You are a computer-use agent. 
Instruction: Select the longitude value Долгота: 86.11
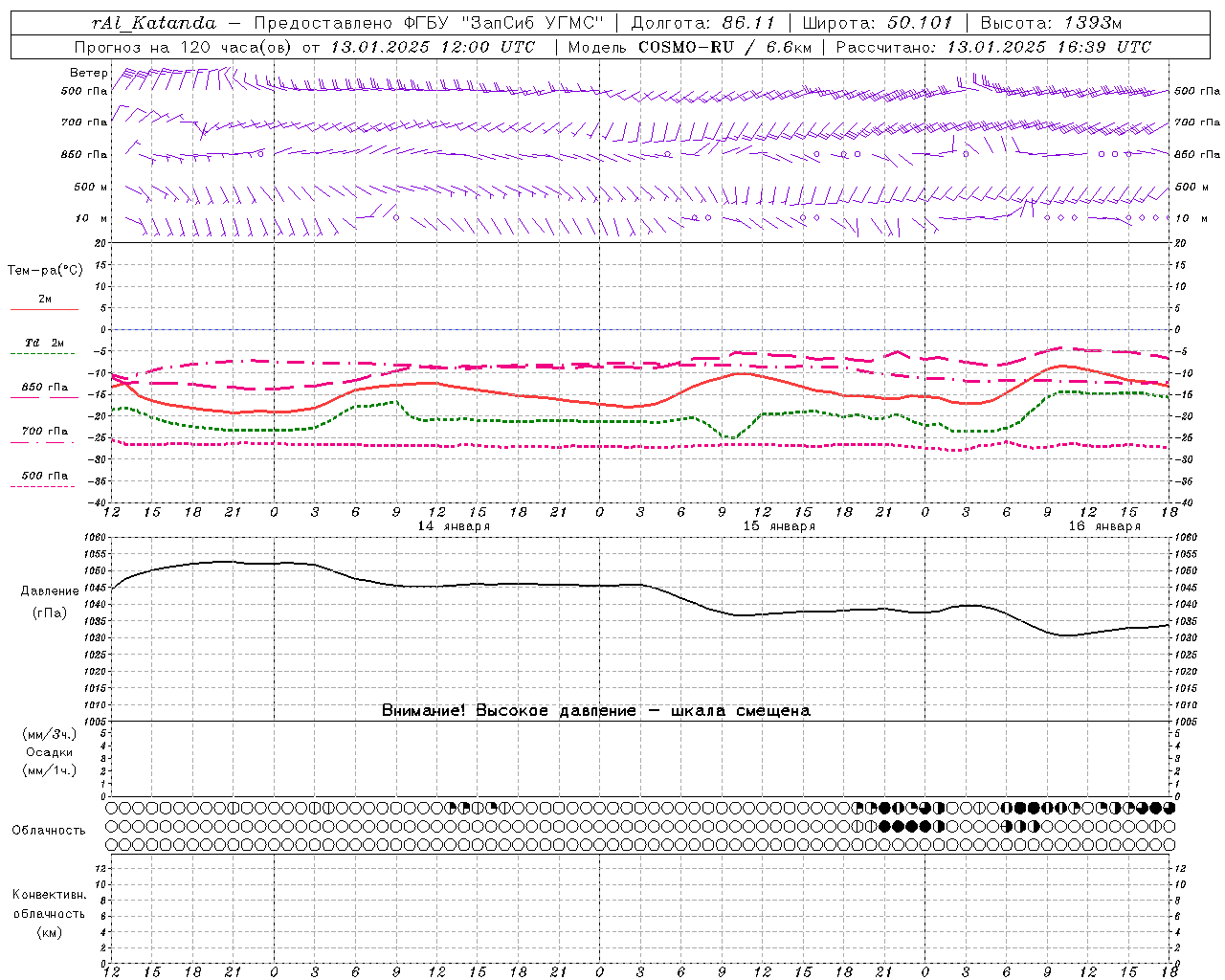pos(703,23)
